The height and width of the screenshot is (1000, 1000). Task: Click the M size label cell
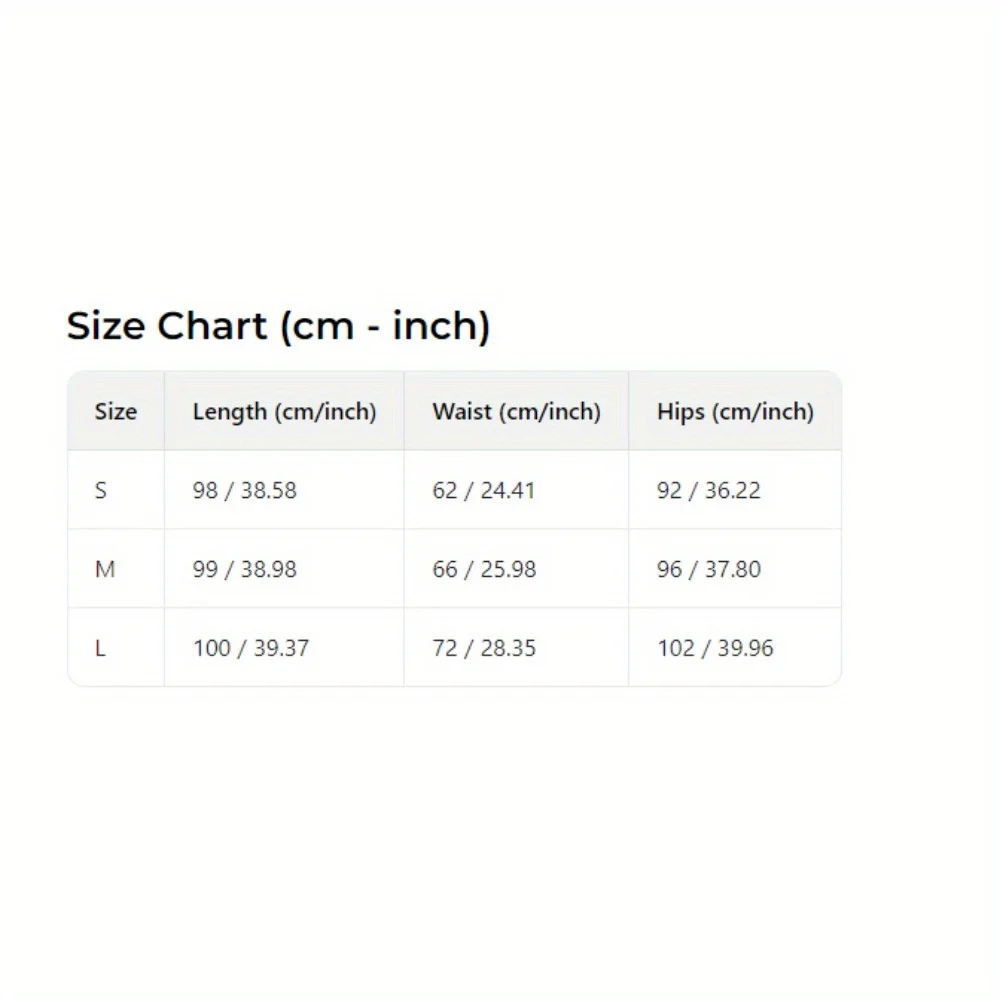coord(104,569)
